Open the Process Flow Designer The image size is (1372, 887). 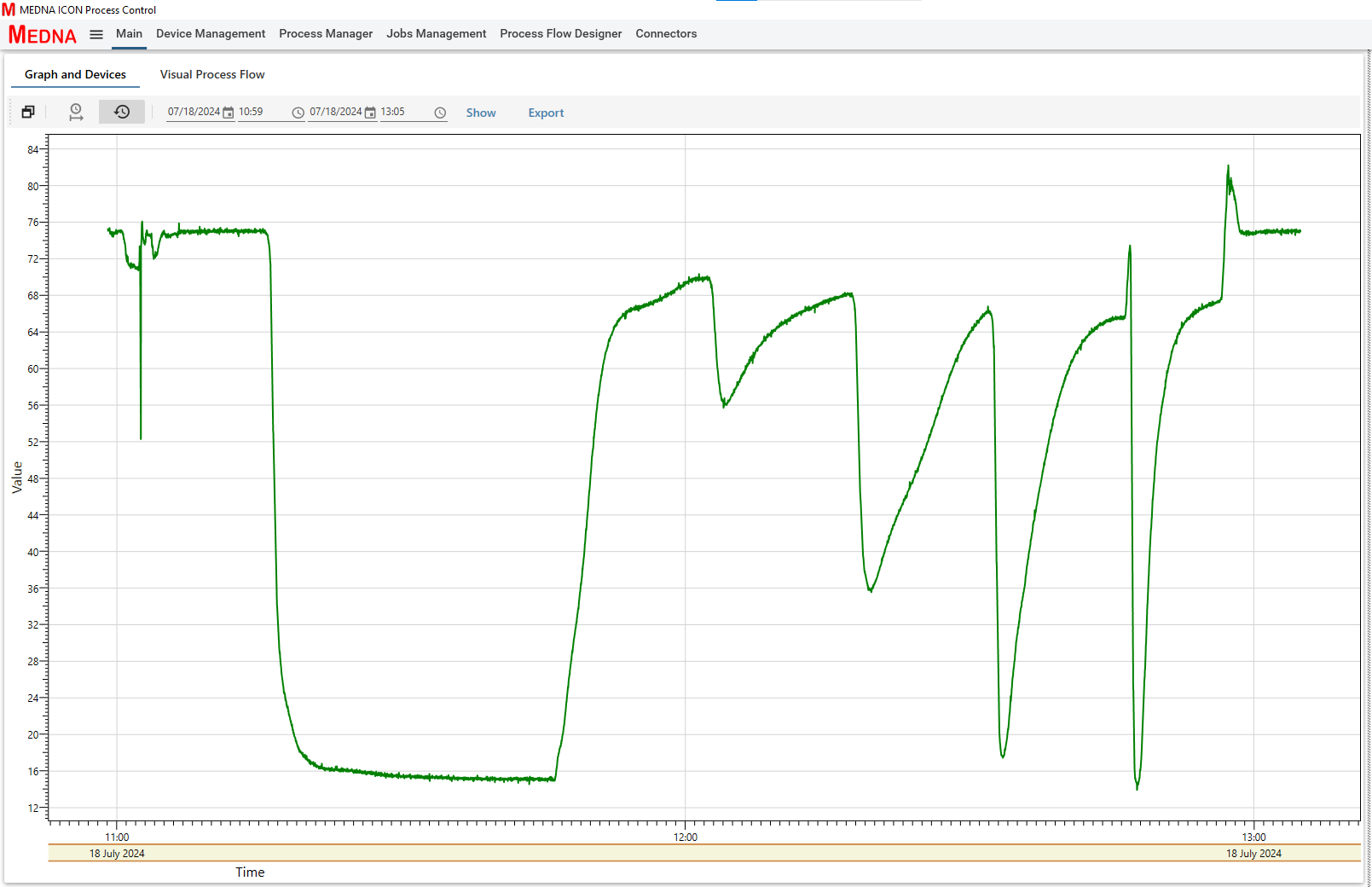pyautogui.click(x=560, y=34)
